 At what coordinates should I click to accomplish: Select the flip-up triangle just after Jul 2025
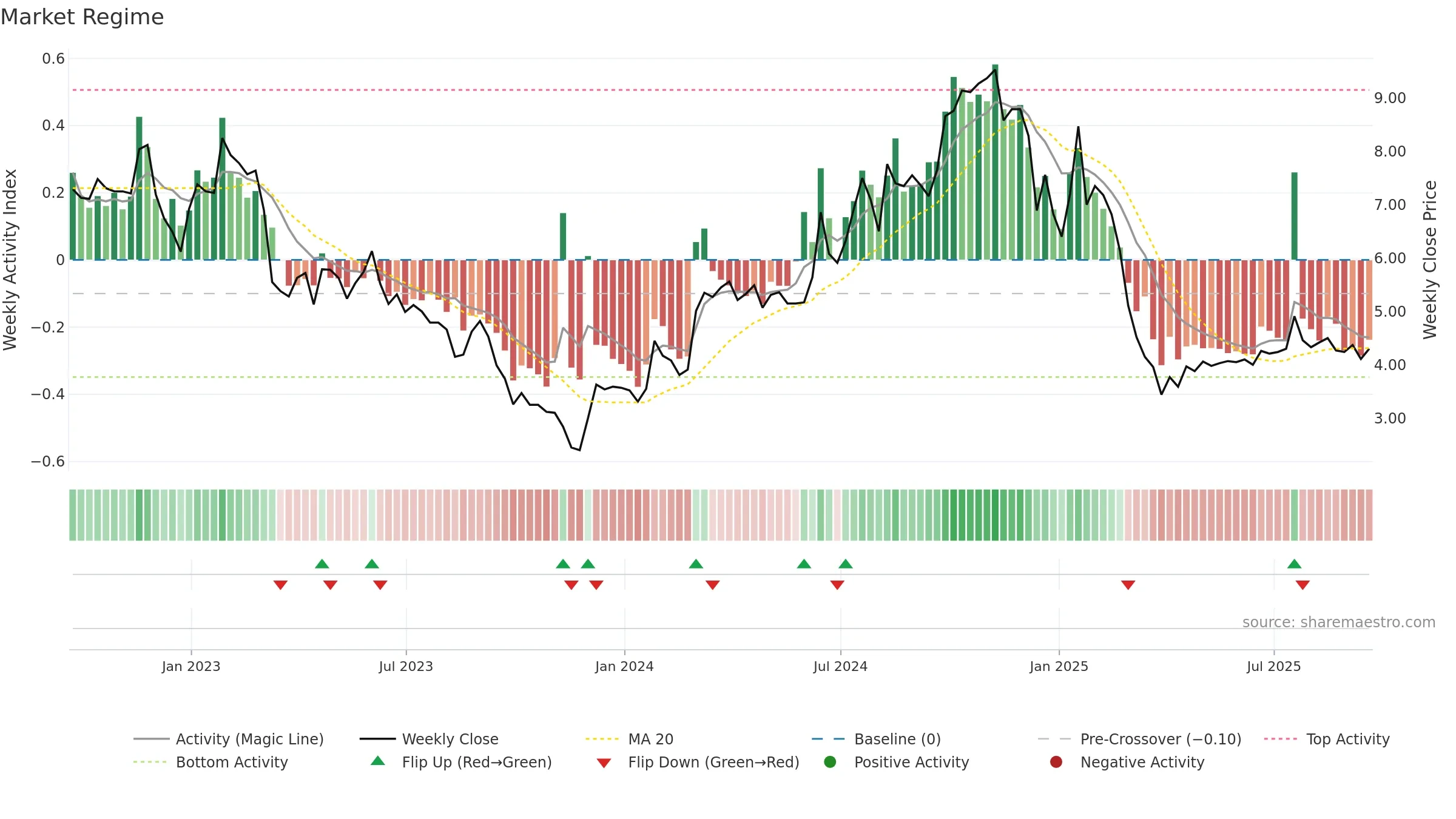(x=1294, y=564)
